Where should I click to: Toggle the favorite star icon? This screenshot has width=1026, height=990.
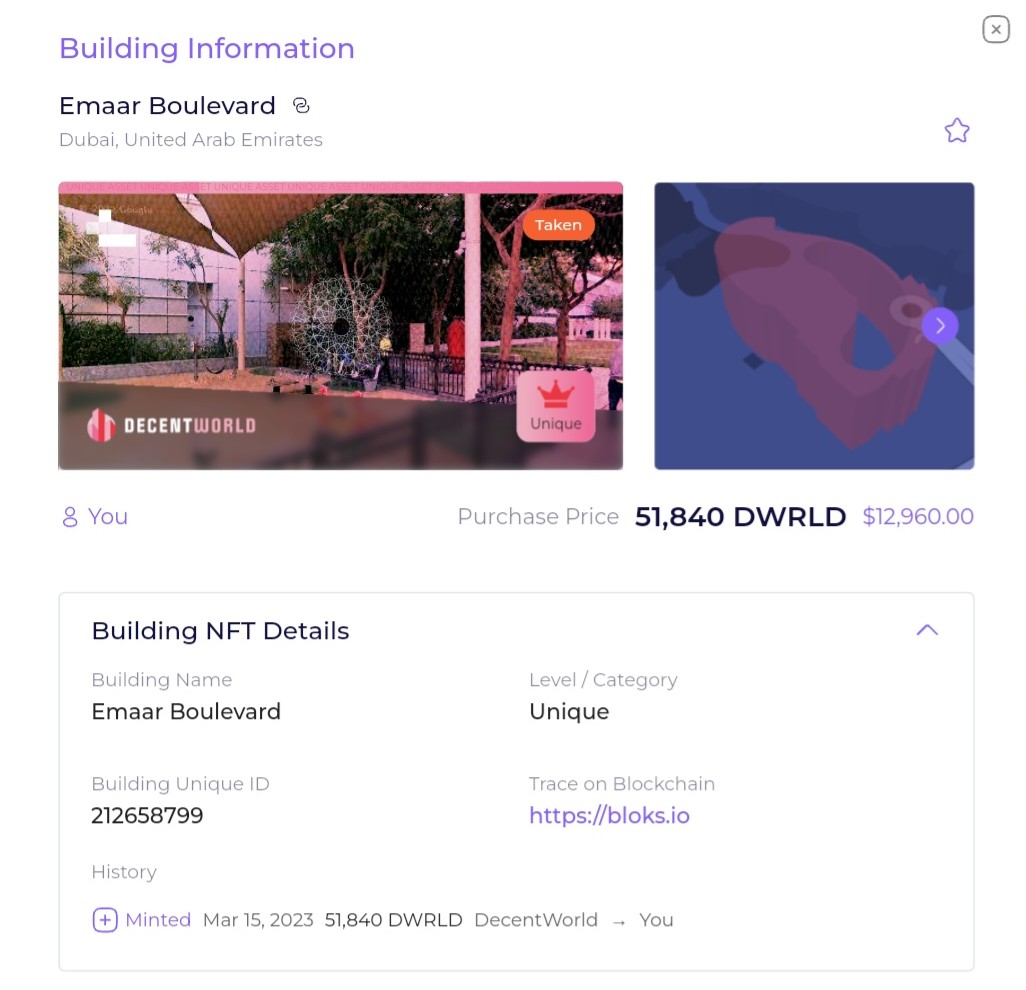point(957,130)
